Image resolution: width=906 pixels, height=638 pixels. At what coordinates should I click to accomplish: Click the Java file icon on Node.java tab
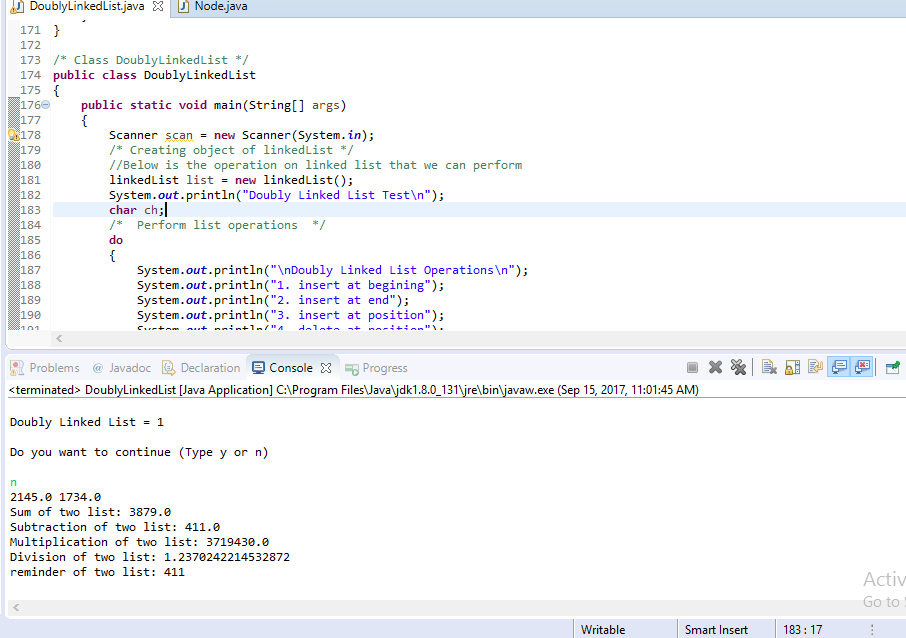coord(184,7)
